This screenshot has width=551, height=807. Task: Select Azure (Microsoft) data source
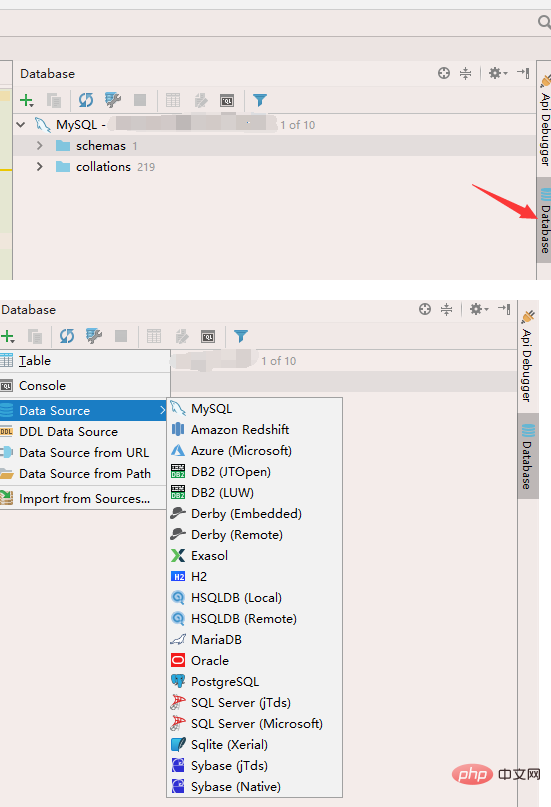tap(255, 451)
